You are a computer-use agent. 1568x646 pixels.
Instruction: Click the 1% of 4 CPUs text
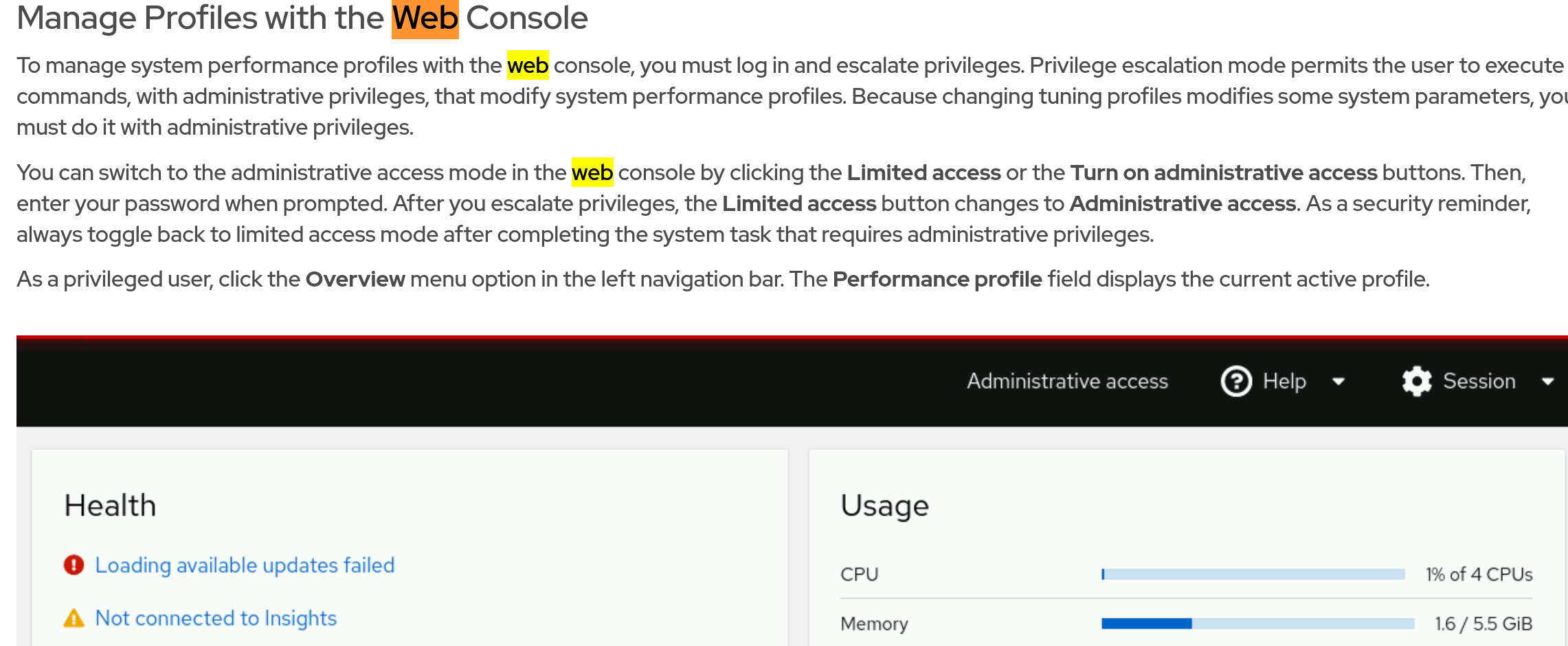[1479, 575]
